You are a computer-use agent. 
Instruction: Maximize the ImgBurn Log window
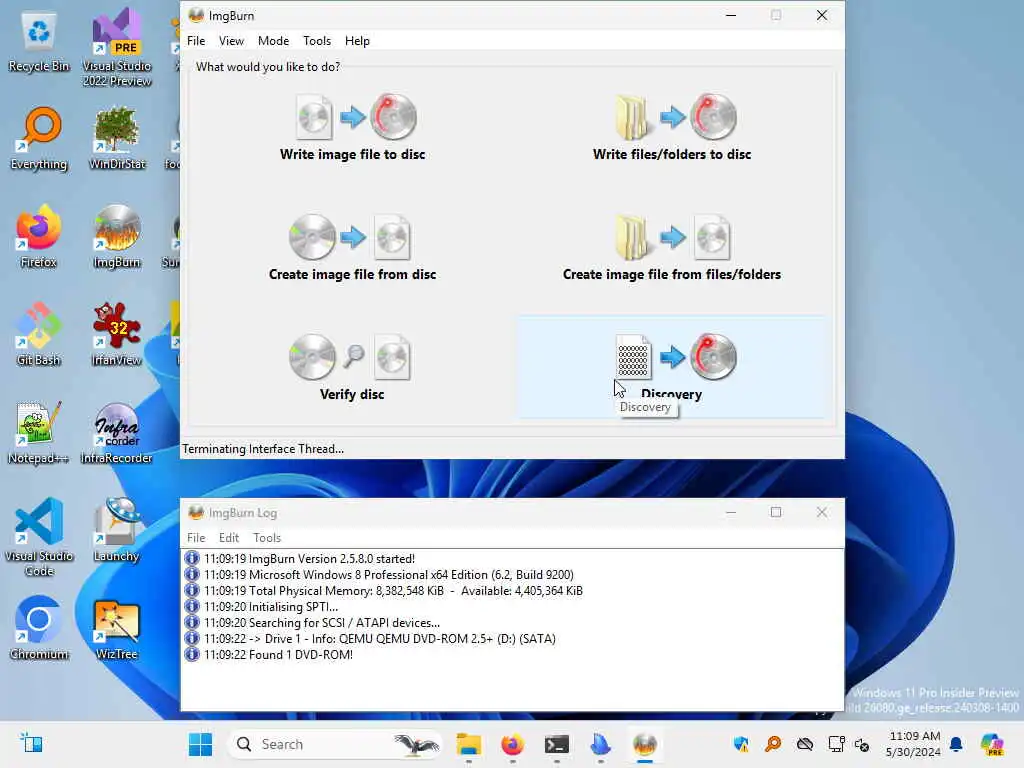tap(776, 512)
